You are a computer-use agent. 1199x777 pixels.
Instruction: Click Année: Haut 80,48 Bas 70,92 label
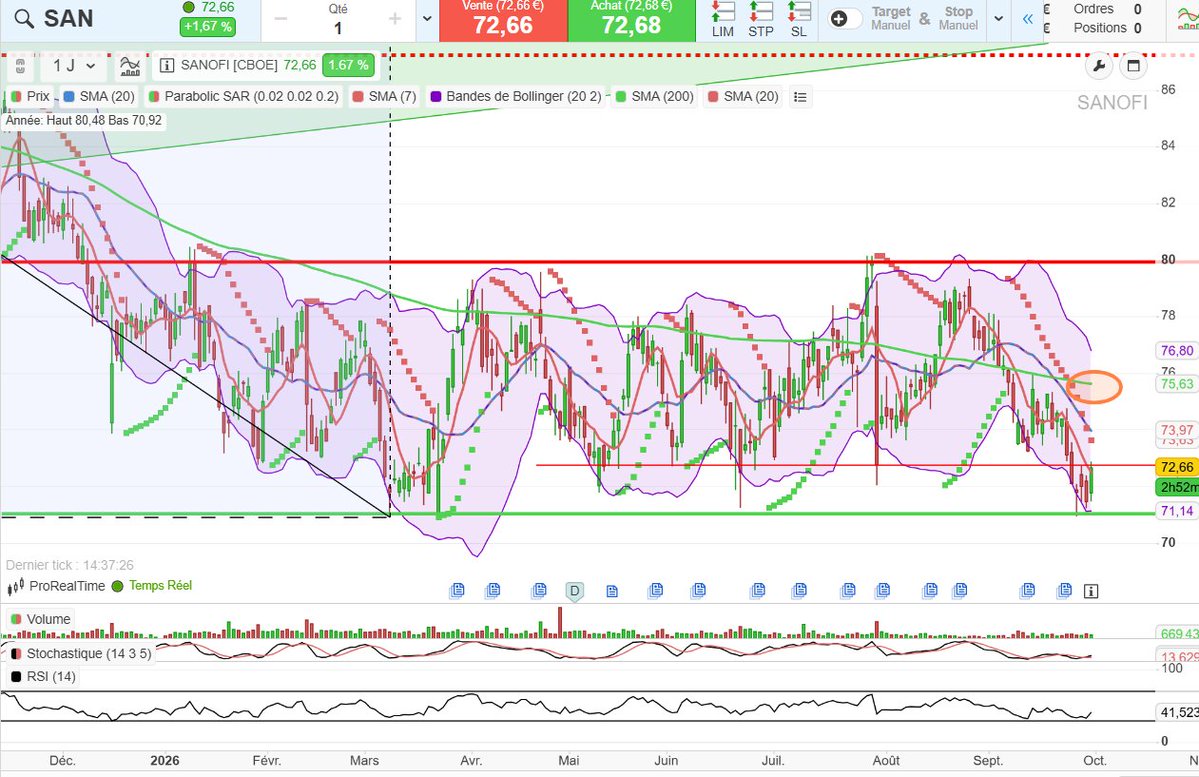84,121
